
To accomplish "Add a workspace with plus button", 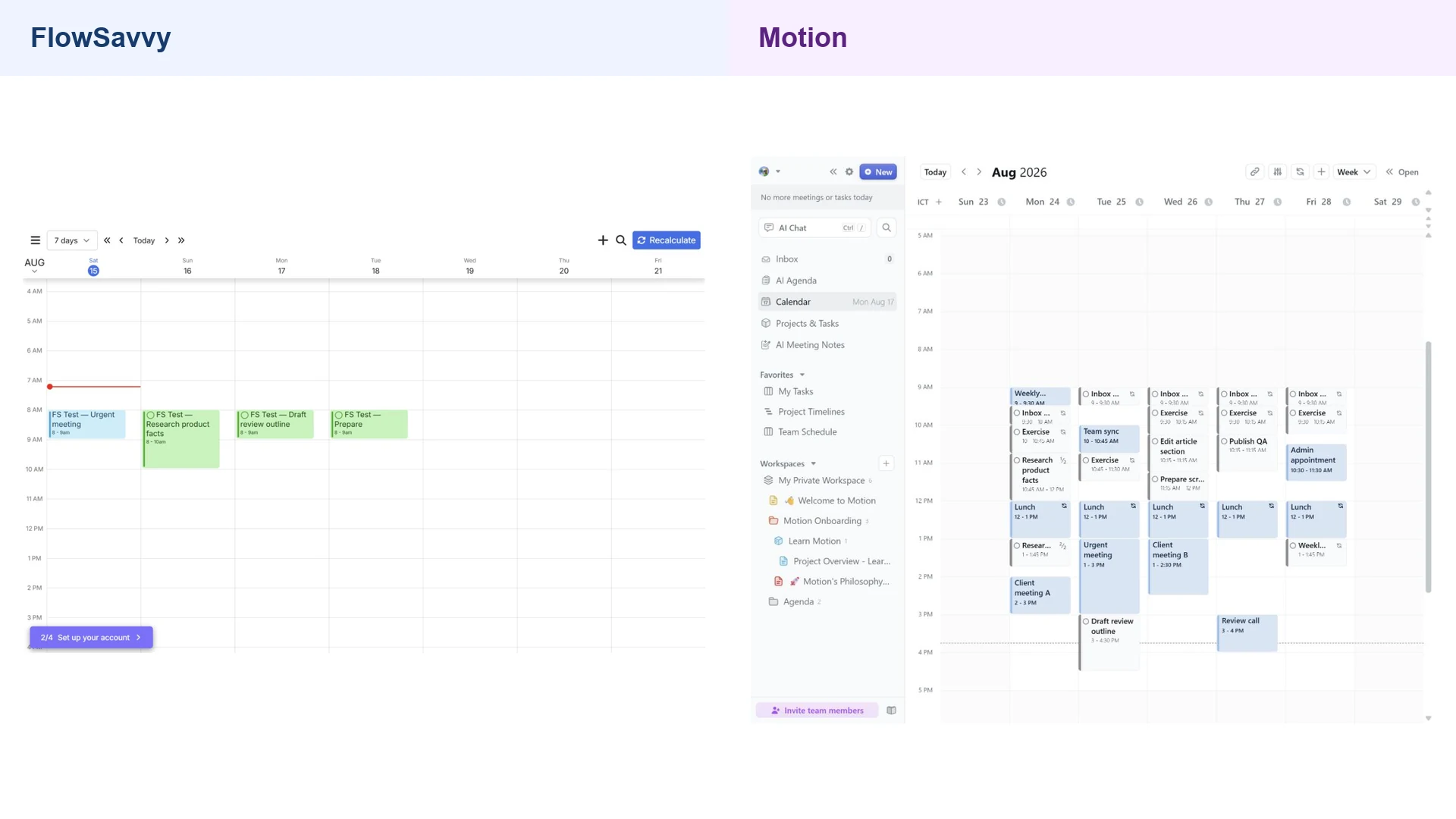I will (x=886, y=463).
